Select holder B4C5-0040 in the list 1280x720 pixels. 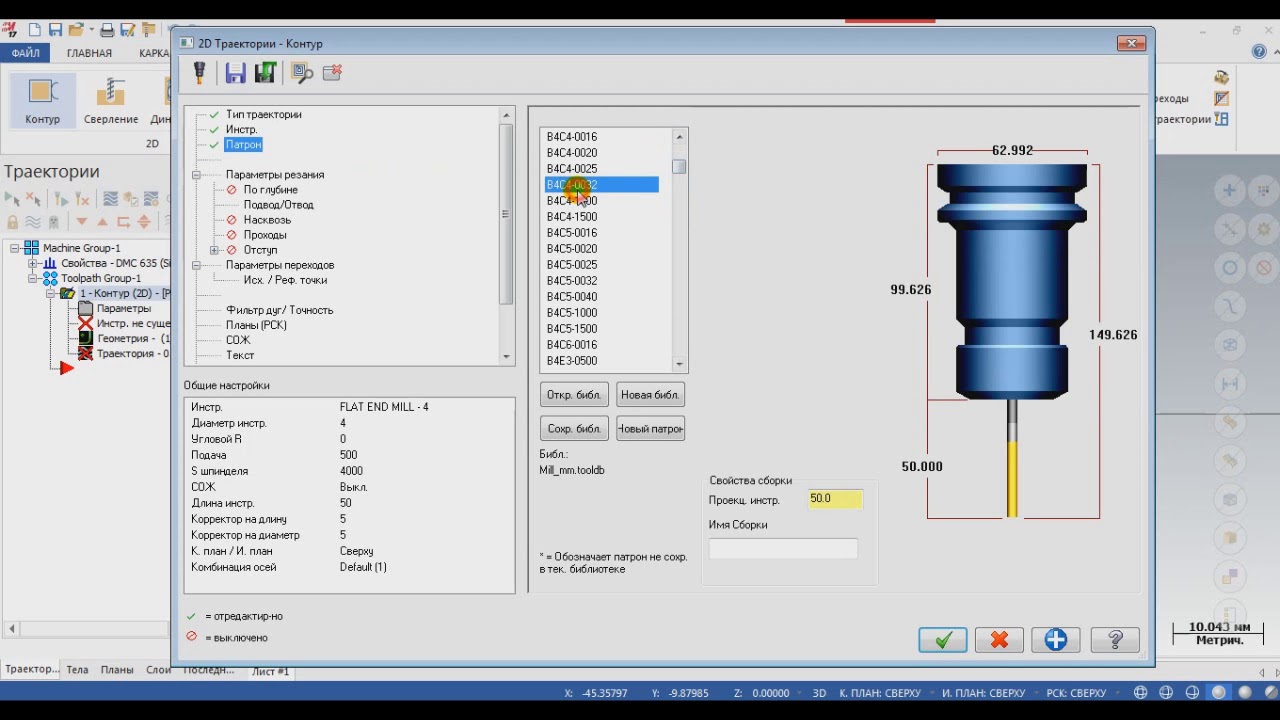pos(572,297)
